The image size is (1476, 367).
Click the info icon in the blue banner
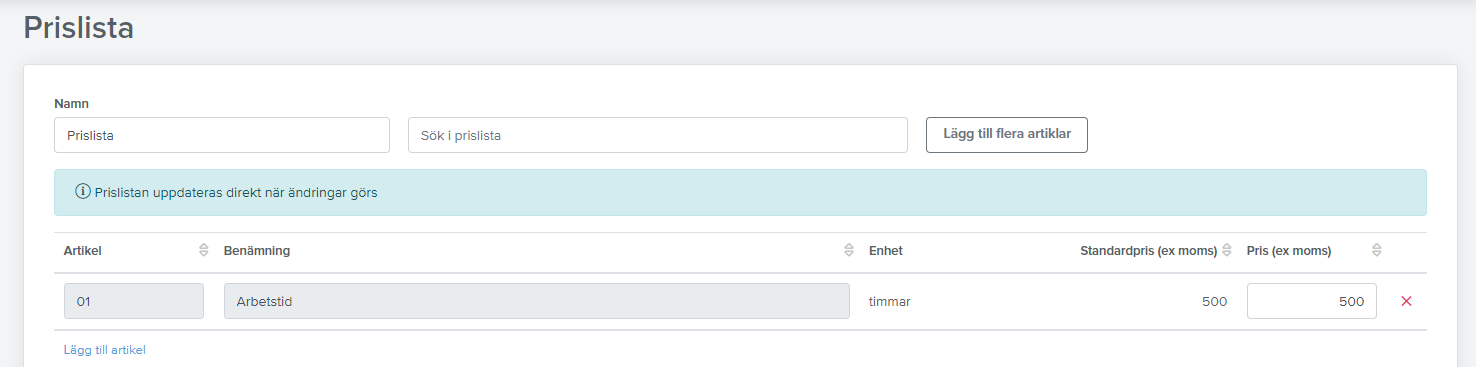click(x=83, y=192)
